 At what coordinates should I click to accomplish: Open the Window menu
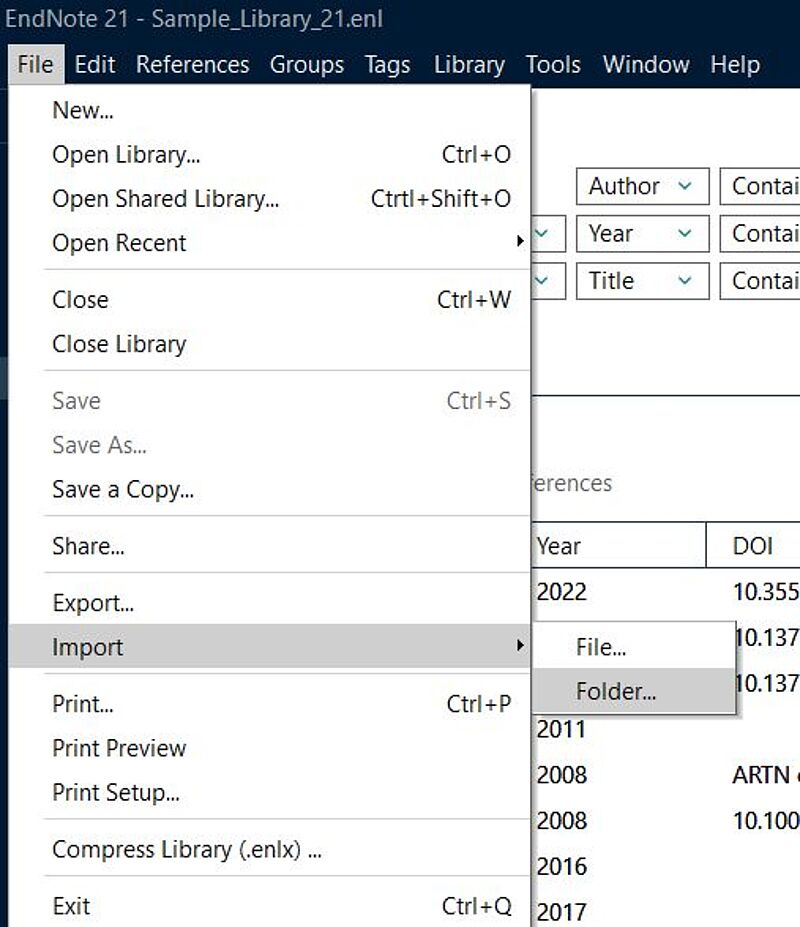point(646,64)
